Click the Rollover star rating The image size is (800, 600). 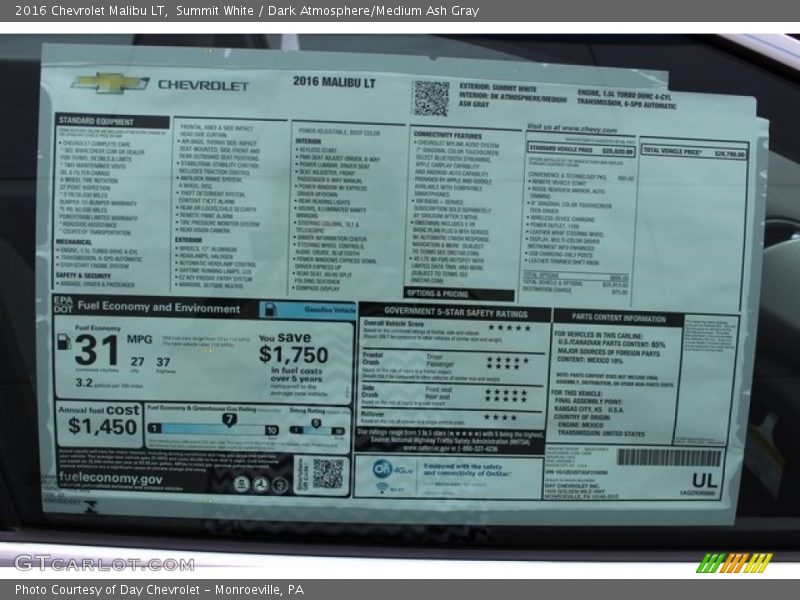pyautogui.click(x=500, y=417)
